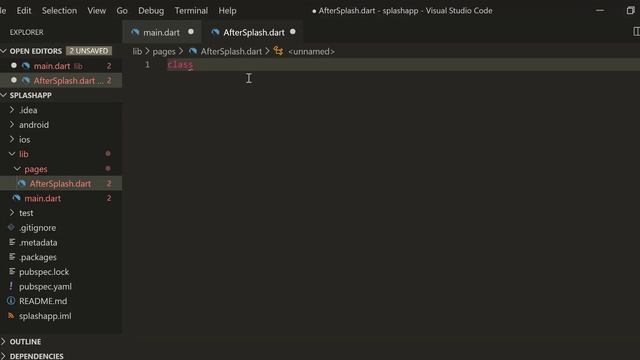Click the breadcrumb symbol icon before <unnamed>
Viewport: 640px width, 360px height.
pyautogui.click(x=278, y=51)
